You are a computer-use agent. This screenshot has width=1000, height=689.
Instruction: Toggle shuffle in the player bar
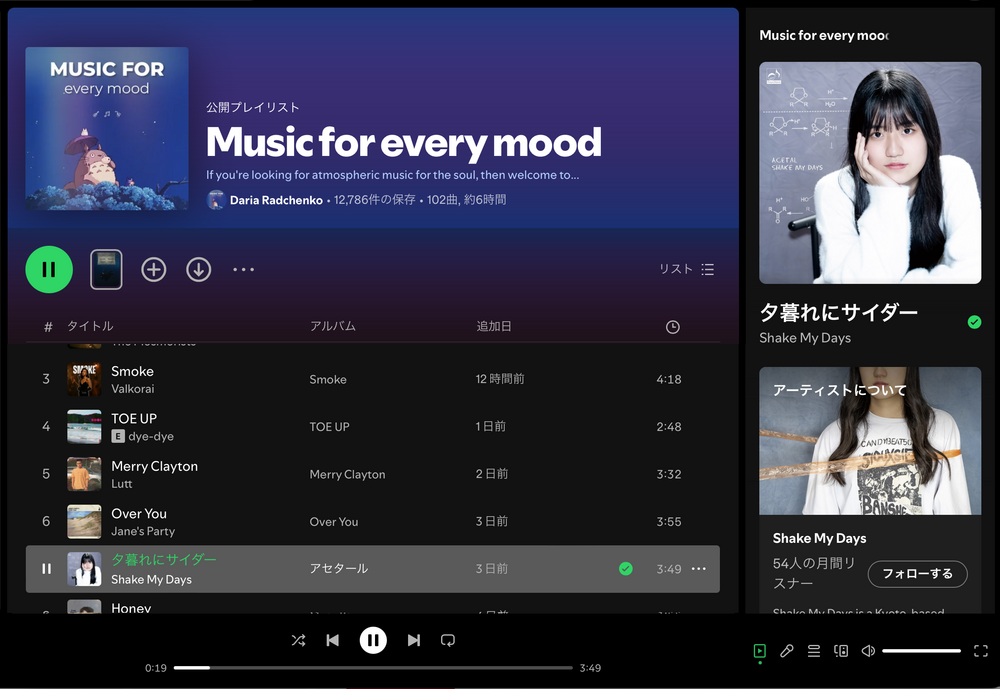[298, 640]
